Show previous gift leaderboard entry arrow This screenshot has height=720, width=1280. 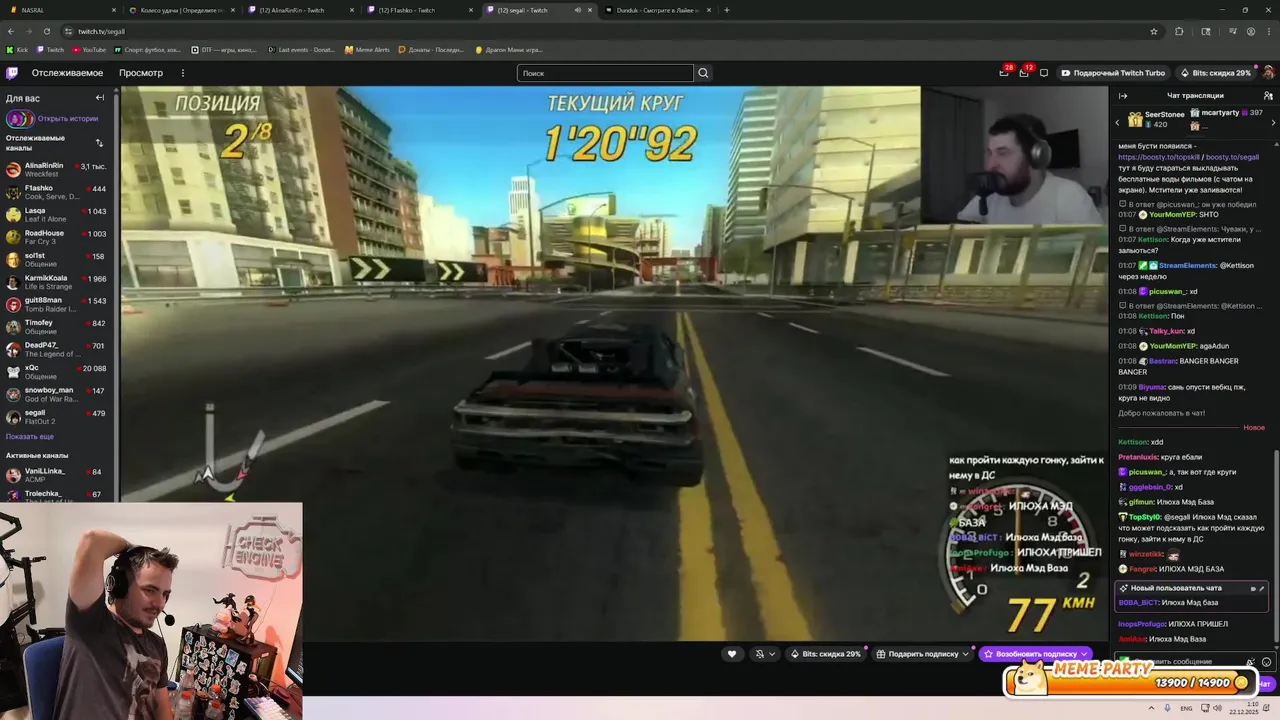click(1118, 121)
